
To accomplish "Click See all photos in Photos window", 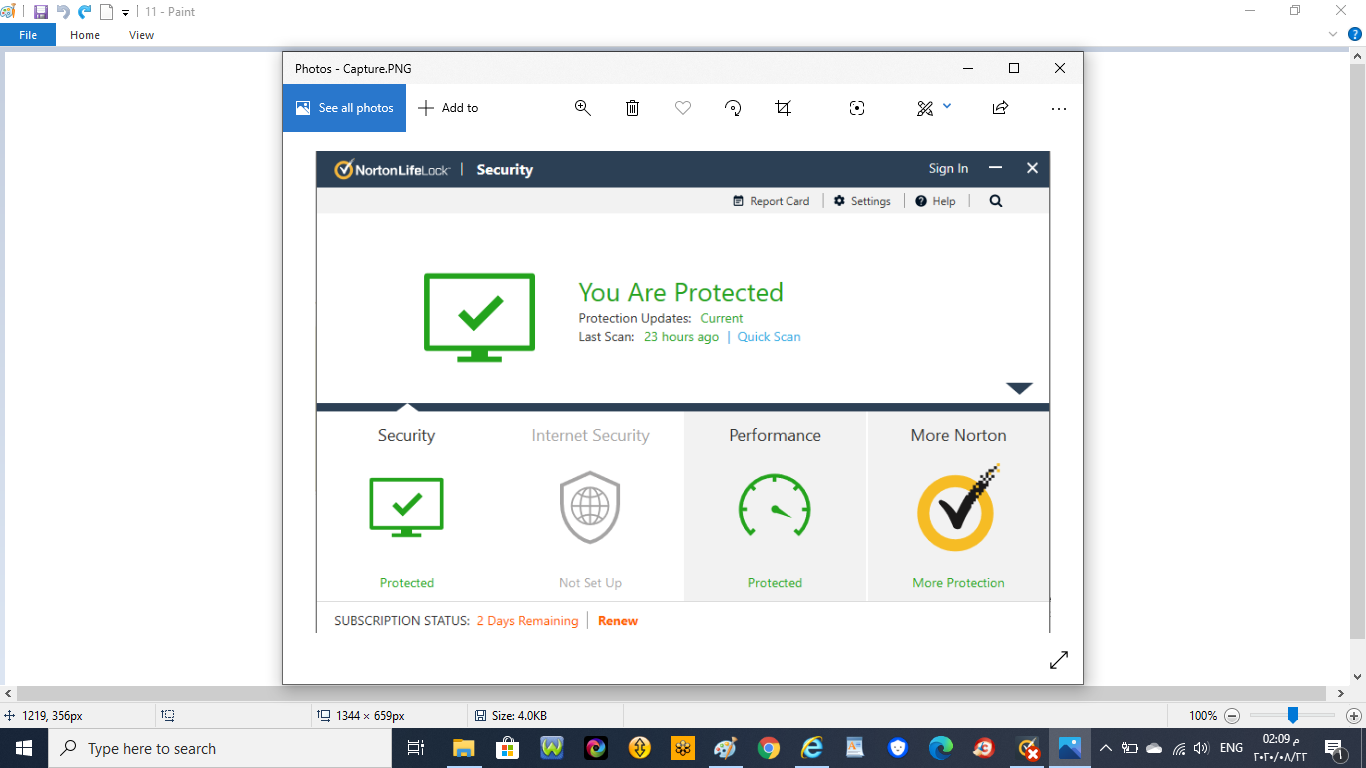I will [344, 108].
